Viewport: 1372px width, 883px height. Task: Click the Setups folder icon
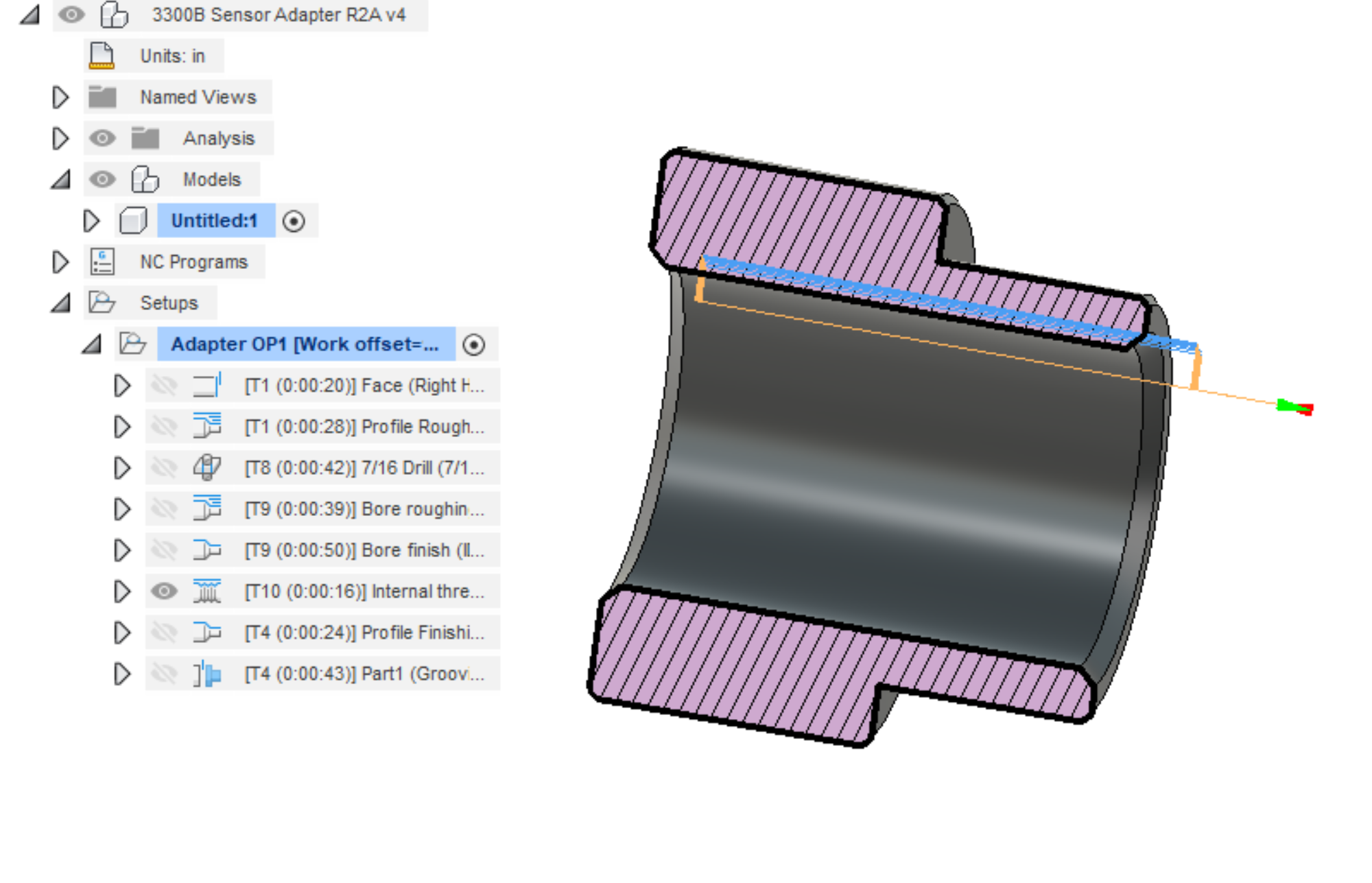pos(102,303)
